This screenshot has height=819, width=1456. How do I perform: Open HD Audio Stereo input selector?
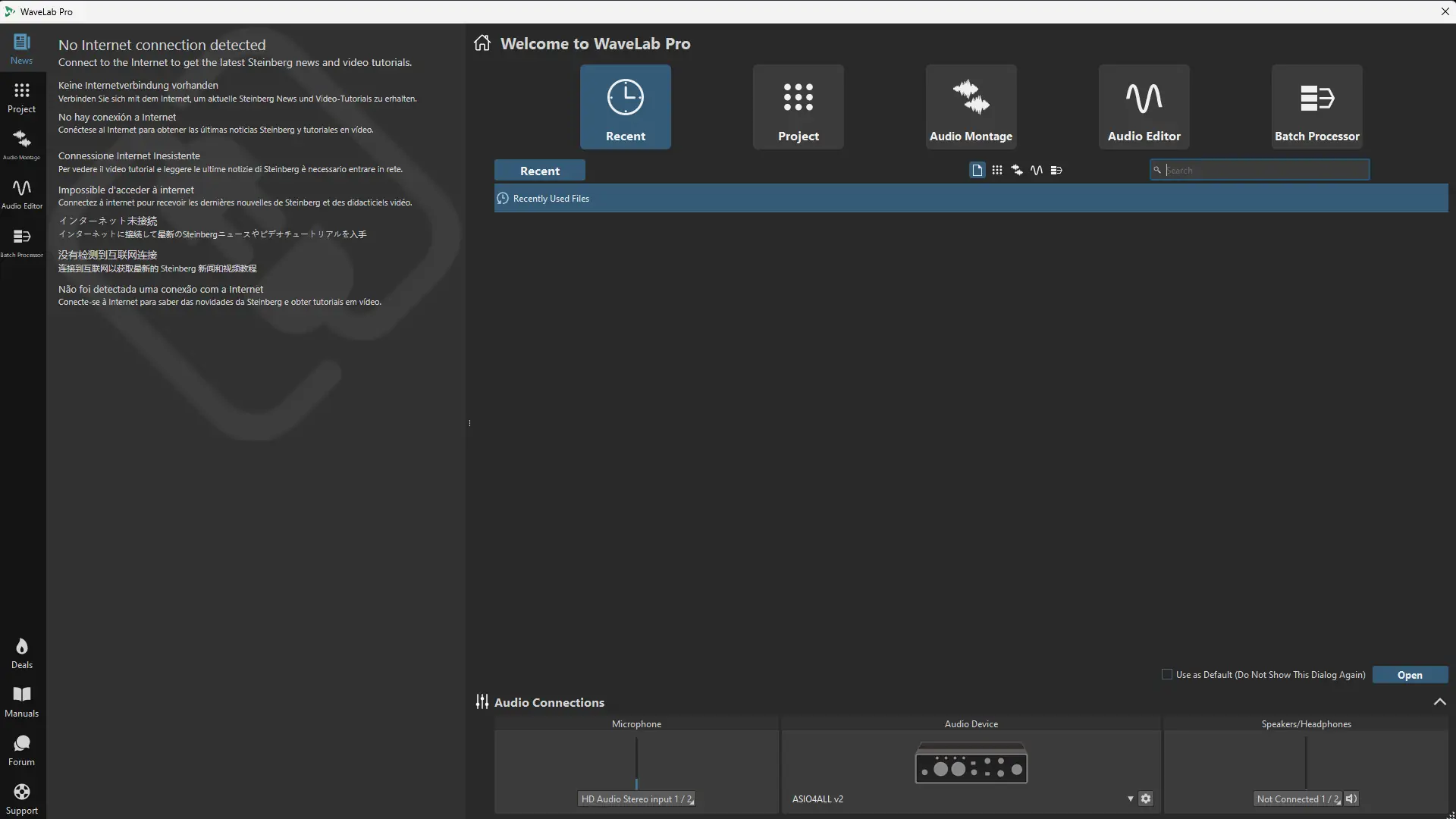[x=636, y=799]
